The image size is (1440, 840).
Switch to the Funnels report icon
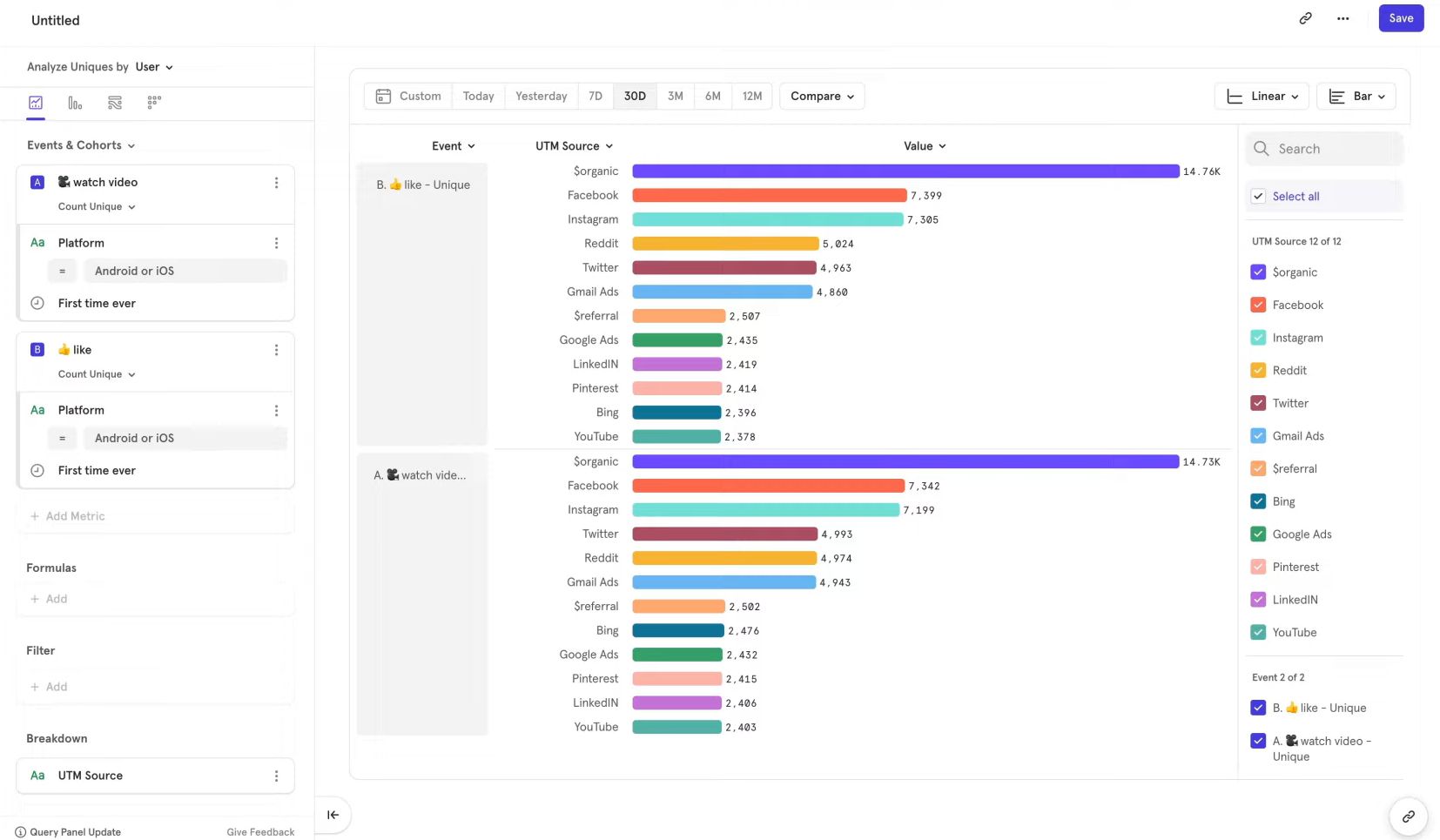tap(75, 103)
